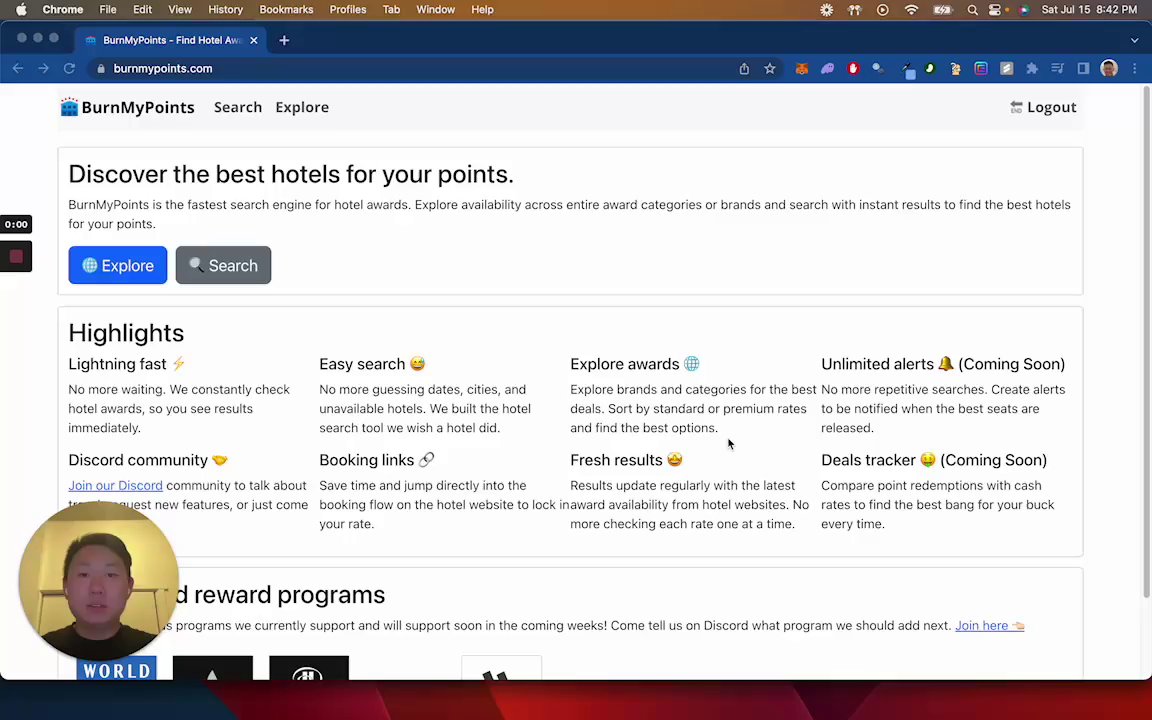Open the File menu

[108, 10]
